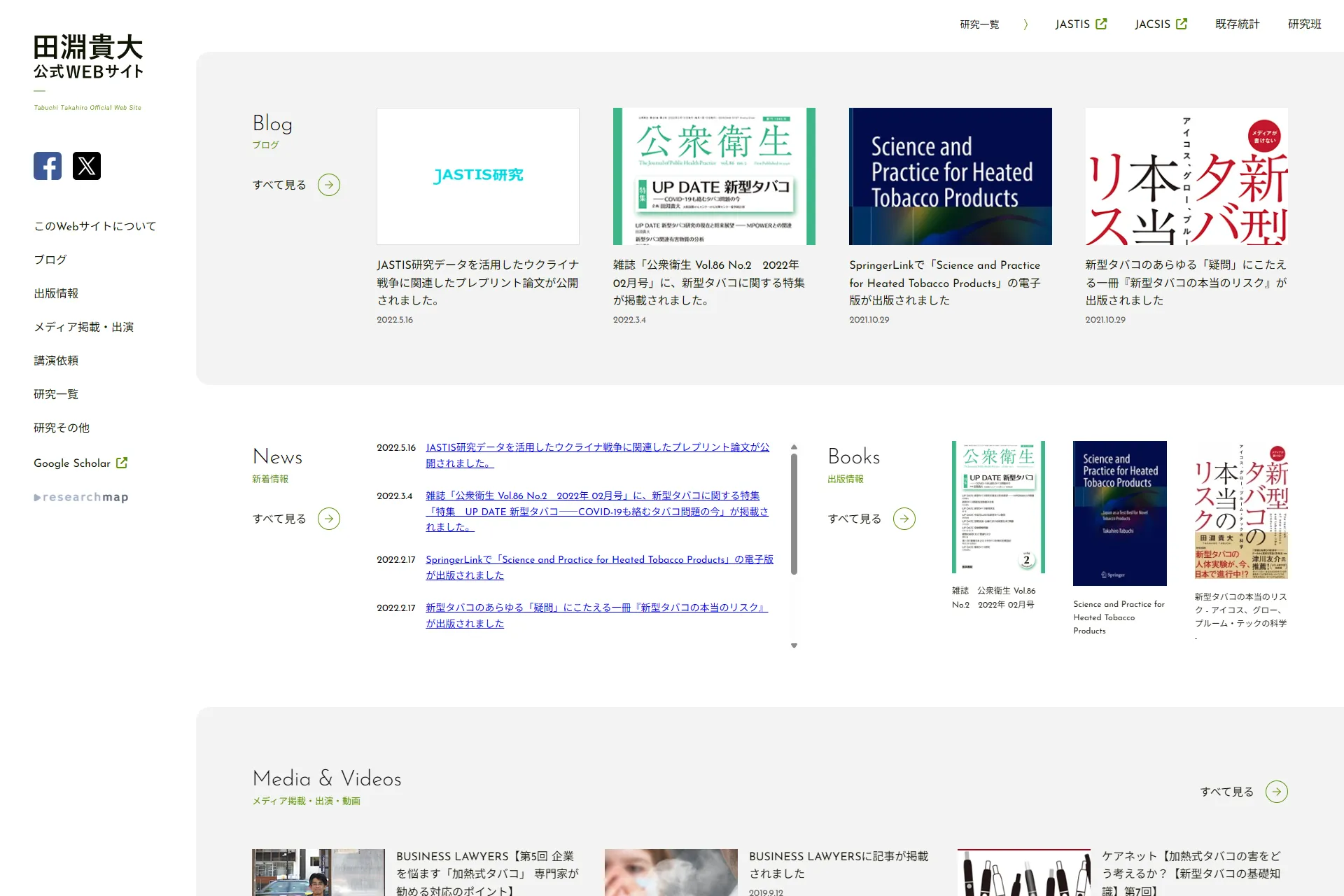1344x896 pixels.
Task: Open Books caption 雑誌 公衆衛生 Vol.86 No.2
Action: coord(994,597)
